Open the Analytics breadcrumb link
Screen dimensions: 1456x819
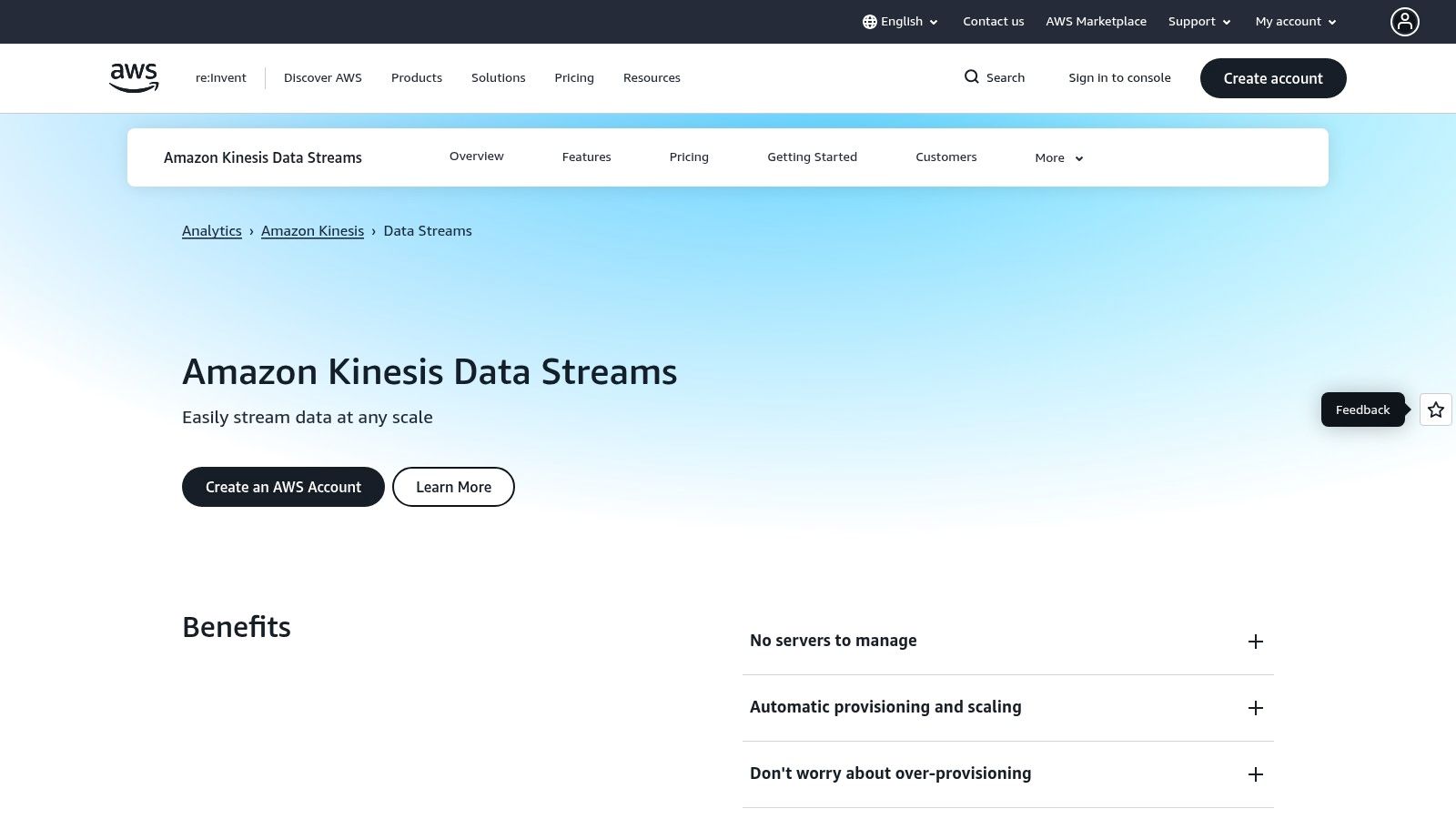pyautogui.click(x=212, y=230)
